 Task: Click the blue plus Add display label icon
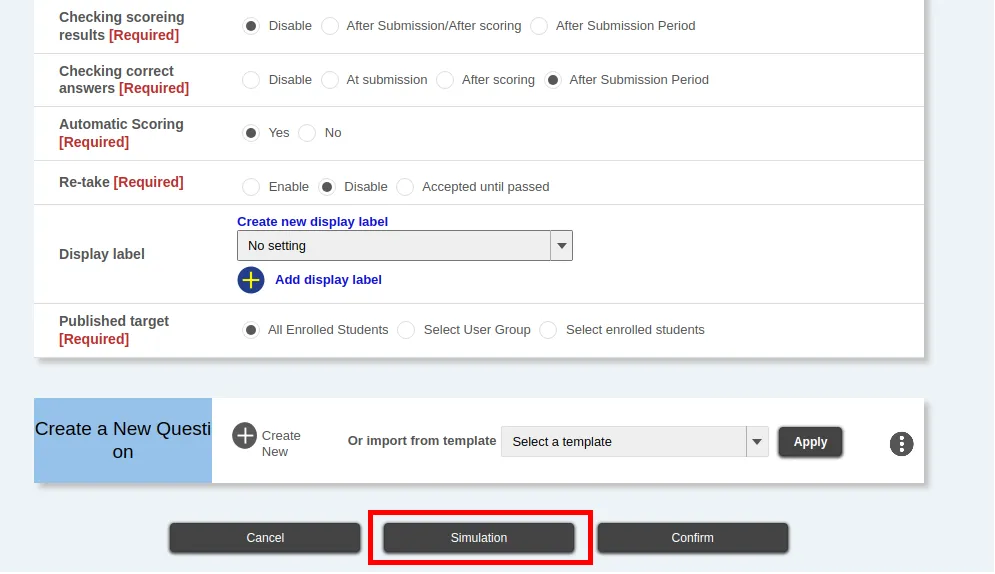[250, 280]
